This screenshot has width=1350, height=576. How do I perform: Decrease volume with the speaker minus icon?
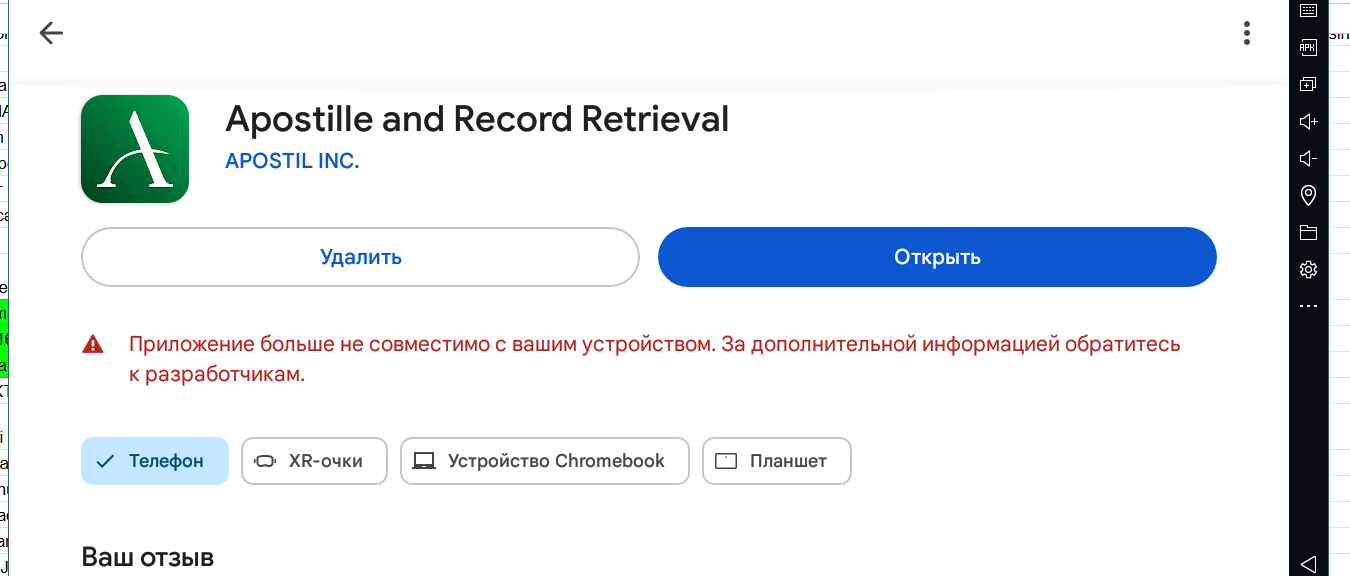pyautogui.click(x=1308, y=158)
